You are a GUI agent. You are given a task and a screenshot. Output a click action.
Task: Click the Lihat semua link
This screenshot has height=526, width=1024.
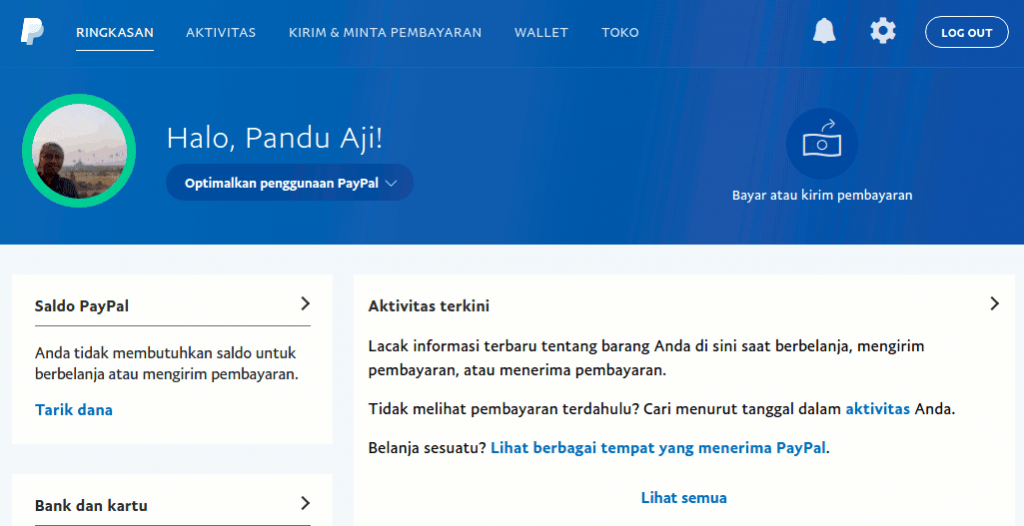pos(684,498)
